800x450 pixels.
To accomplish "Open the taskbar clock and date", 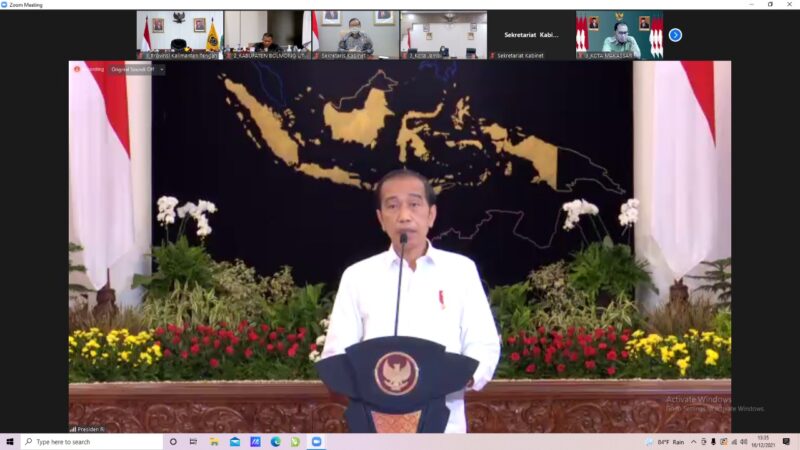I will coord(763,441).
